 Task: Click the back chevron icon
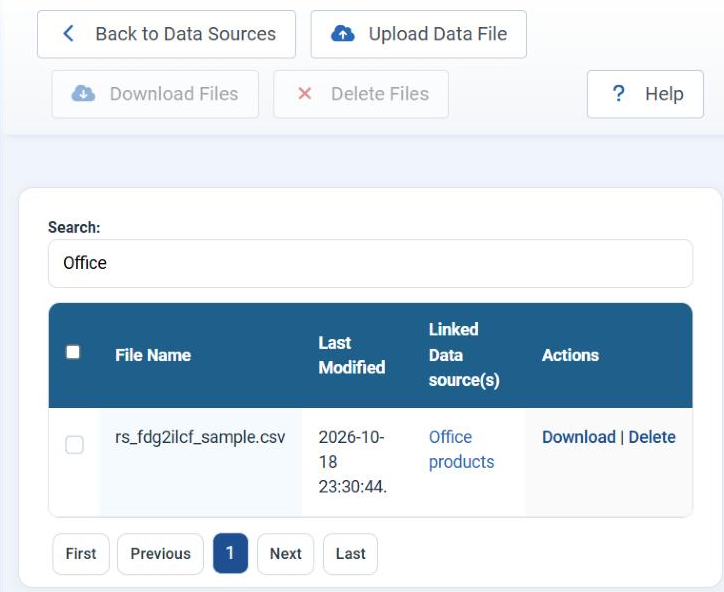click(x=68, y=34)
